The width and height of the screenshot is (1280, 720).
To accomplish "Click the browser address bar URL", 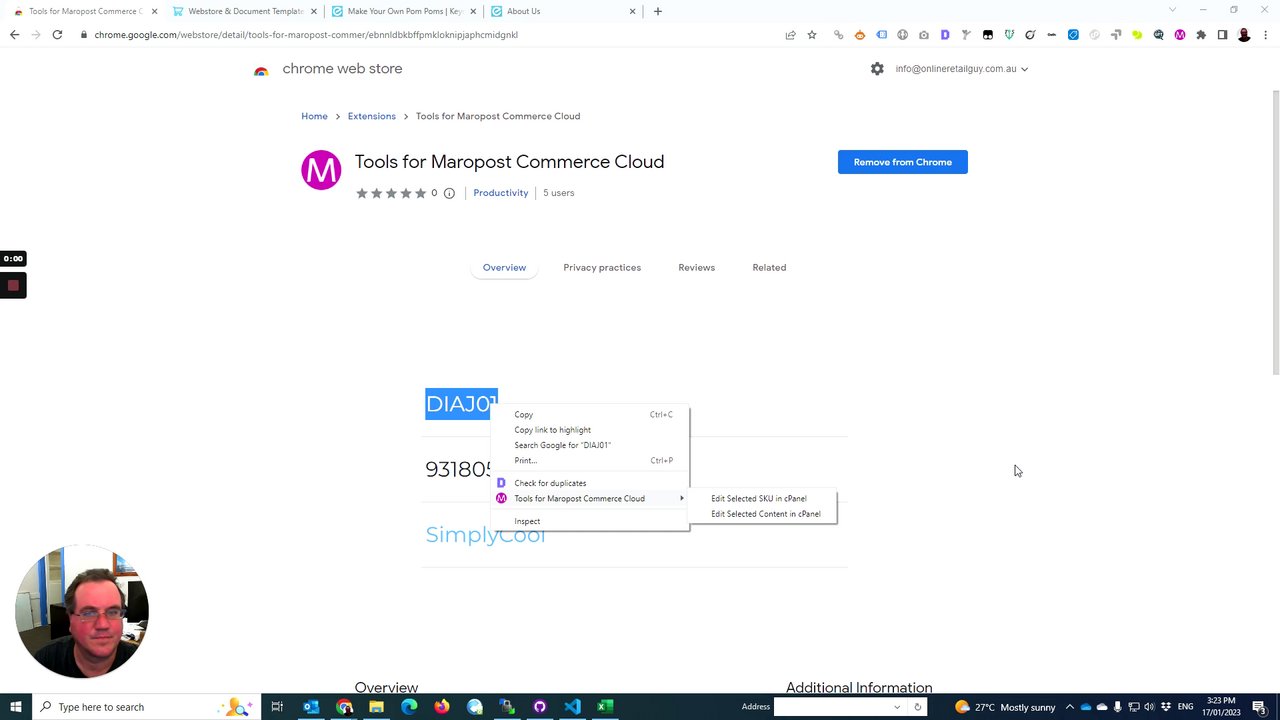I will pos(306,35).
